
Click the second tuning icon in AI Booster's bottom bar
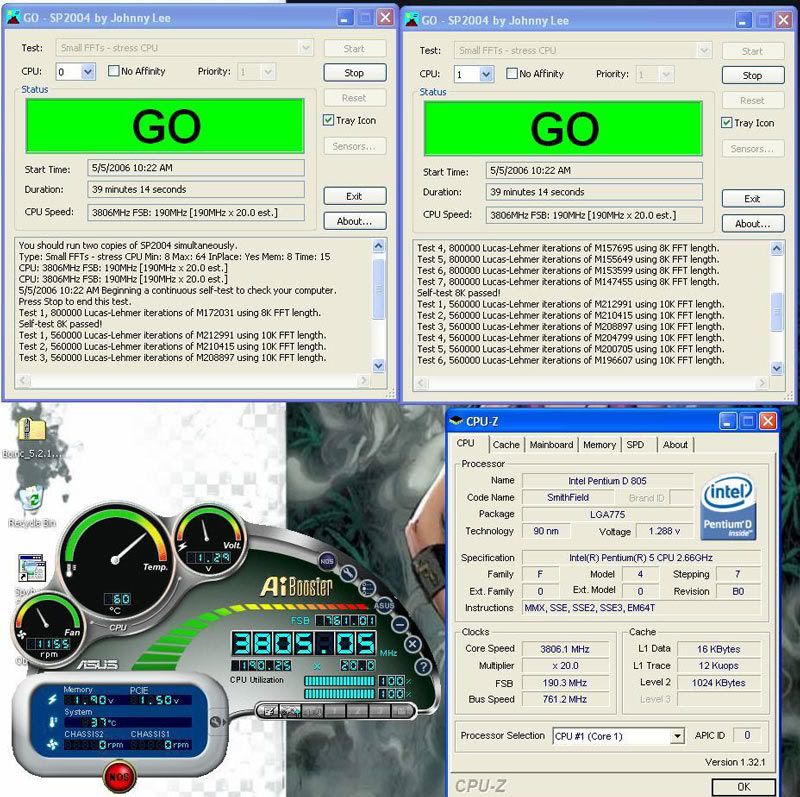tap(291, 711)
